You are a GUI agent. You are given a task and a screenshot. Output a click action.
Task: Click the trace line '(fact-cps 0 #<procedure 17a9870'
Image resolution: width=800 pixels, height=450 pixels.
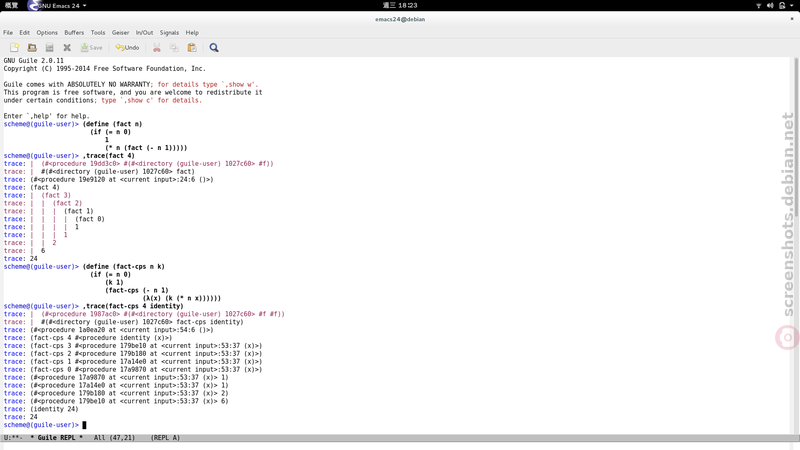coord(146,369)
